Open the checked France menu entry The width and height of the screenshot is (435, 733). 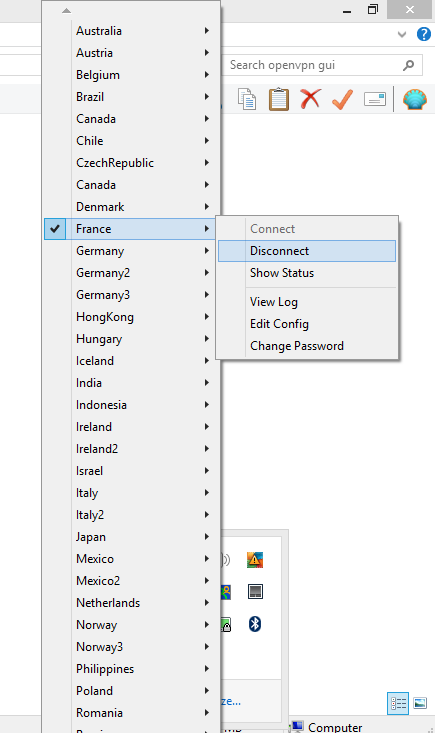(x=130, y=229)
